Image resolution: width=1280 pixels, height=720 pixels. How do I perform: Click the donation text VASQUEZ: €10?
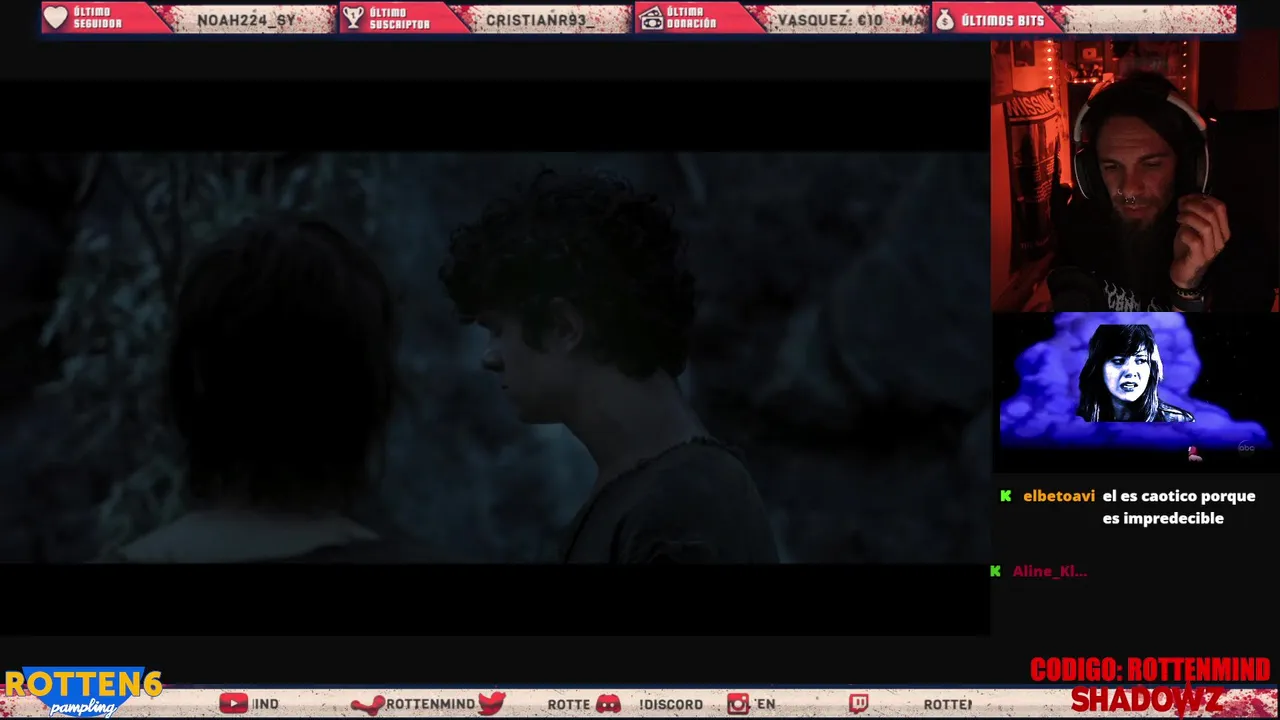click(x=830, y=20)
